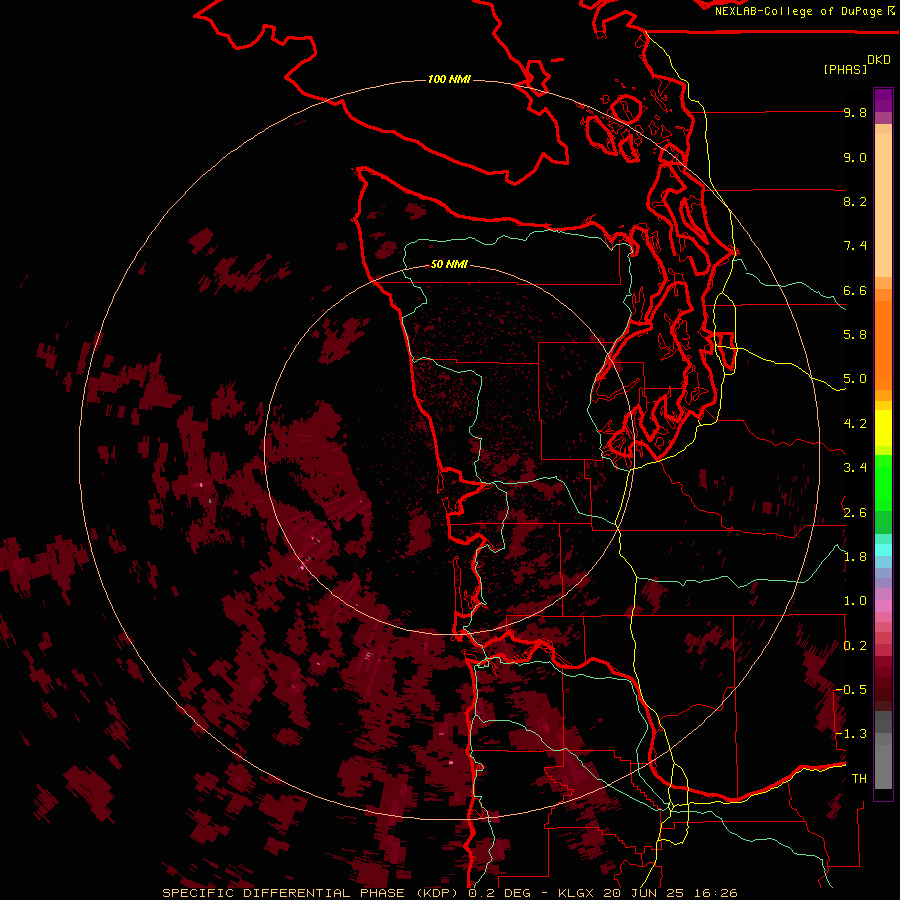Pick the orange band on the color scale
Image resolution: width=900 pixels, height=900 pixels.
[883, 344]
